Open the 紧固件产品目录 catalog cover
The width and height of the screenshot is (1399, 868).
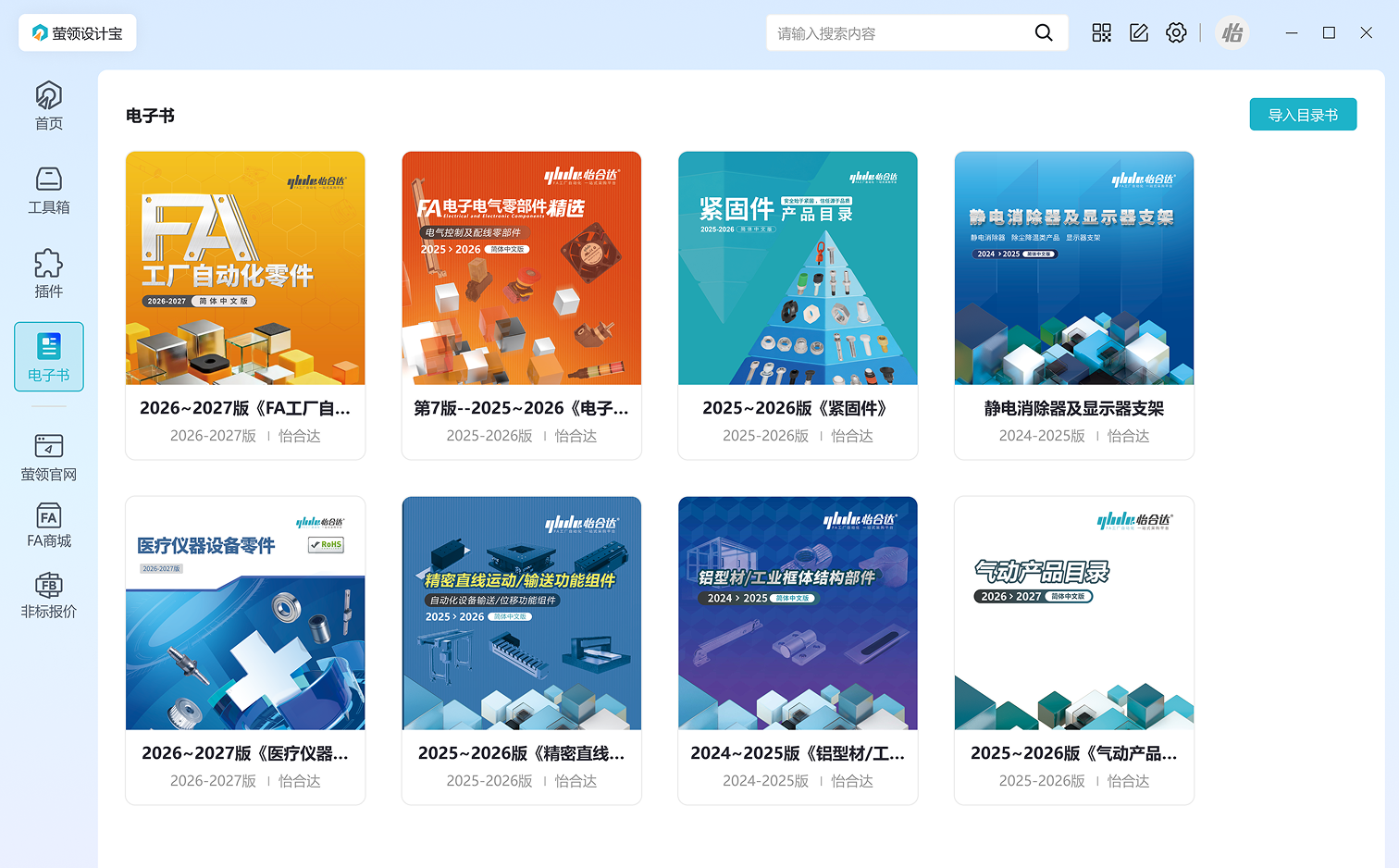798,268
